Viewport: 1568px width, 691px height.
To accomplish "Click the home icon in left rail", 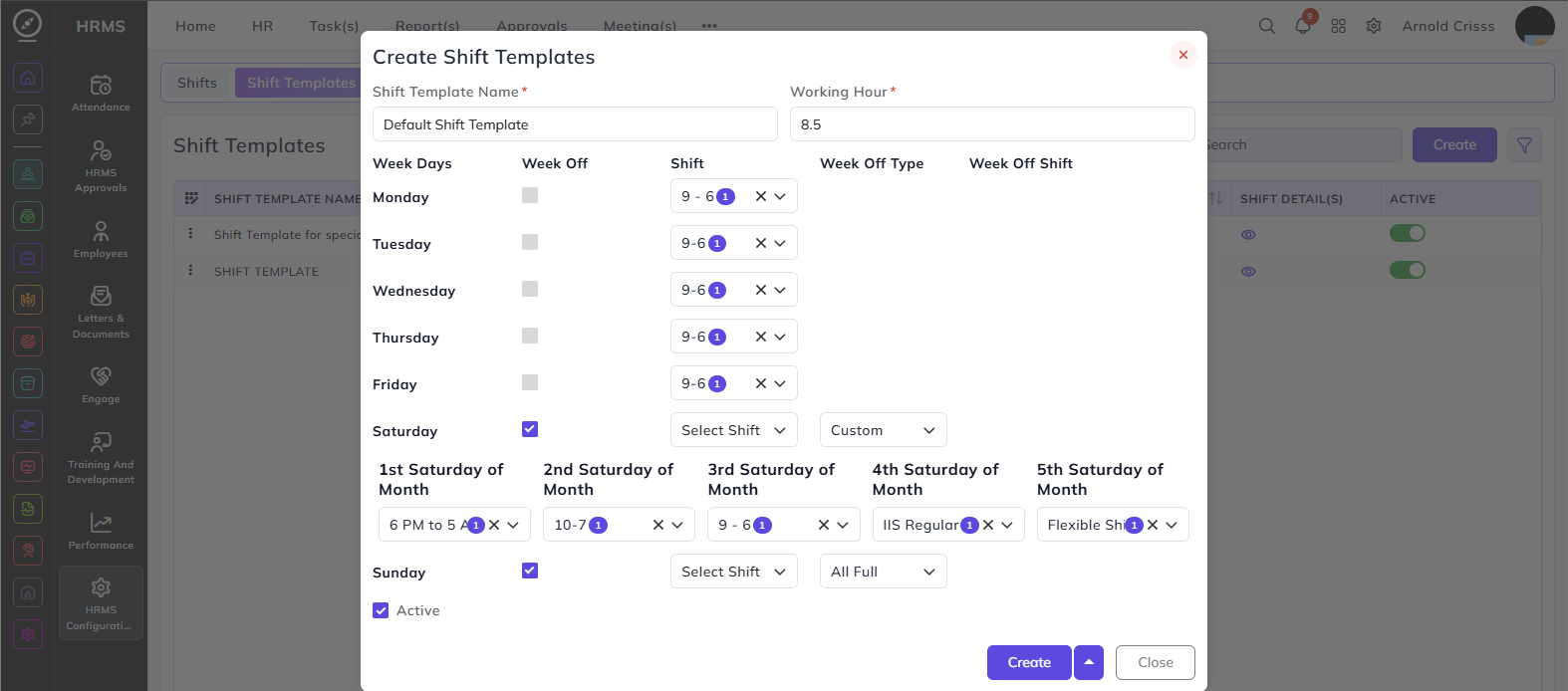I will [28, 78].
